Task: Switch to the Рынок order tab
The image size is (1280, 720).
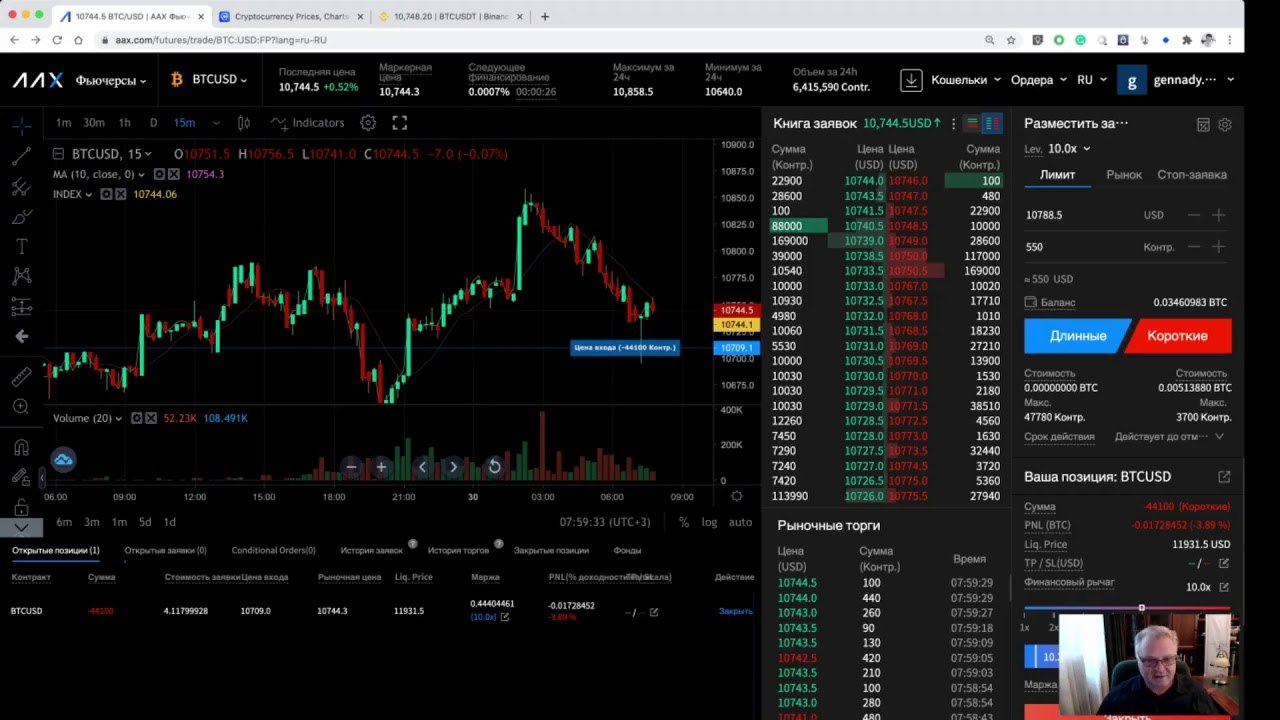Action: click(1124, 175)
